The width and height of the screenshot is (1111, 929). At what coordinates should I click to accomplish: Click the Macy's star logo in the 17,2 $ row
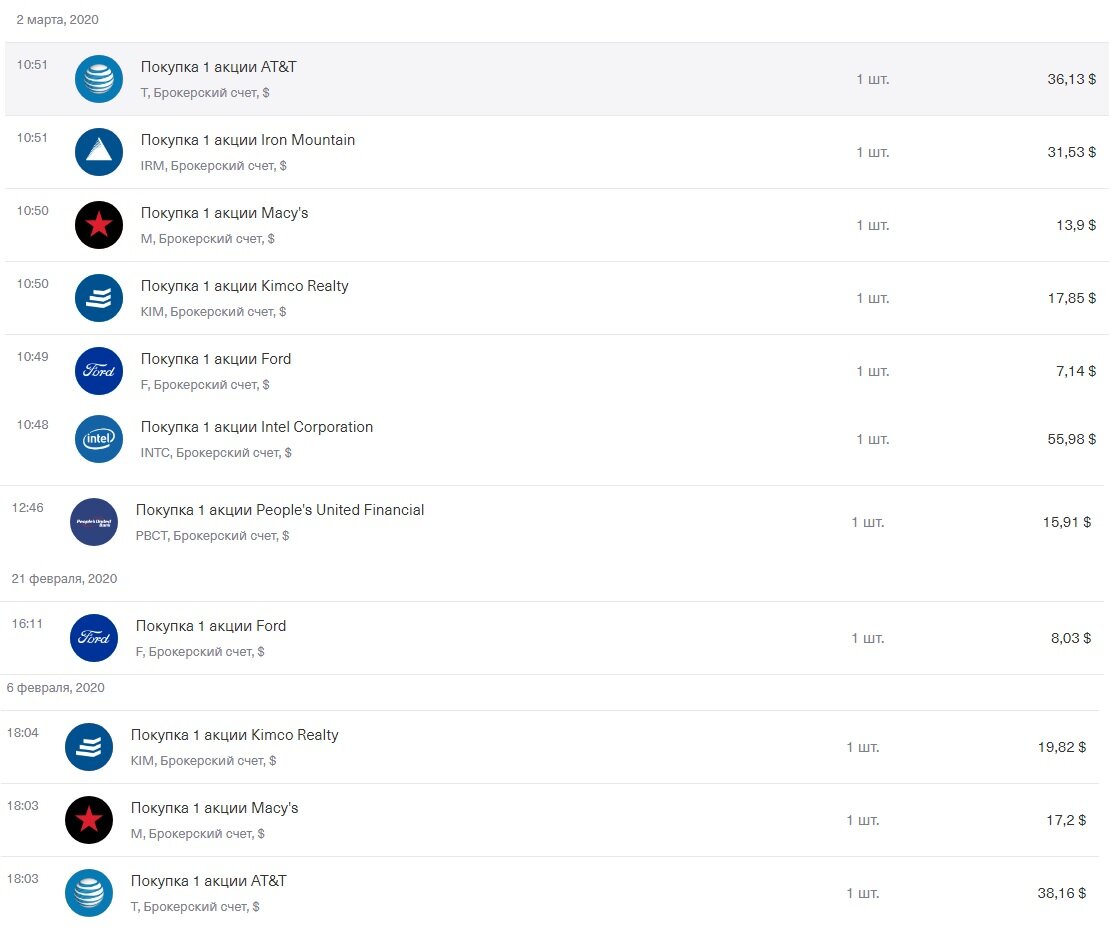[x=89, y=820]
